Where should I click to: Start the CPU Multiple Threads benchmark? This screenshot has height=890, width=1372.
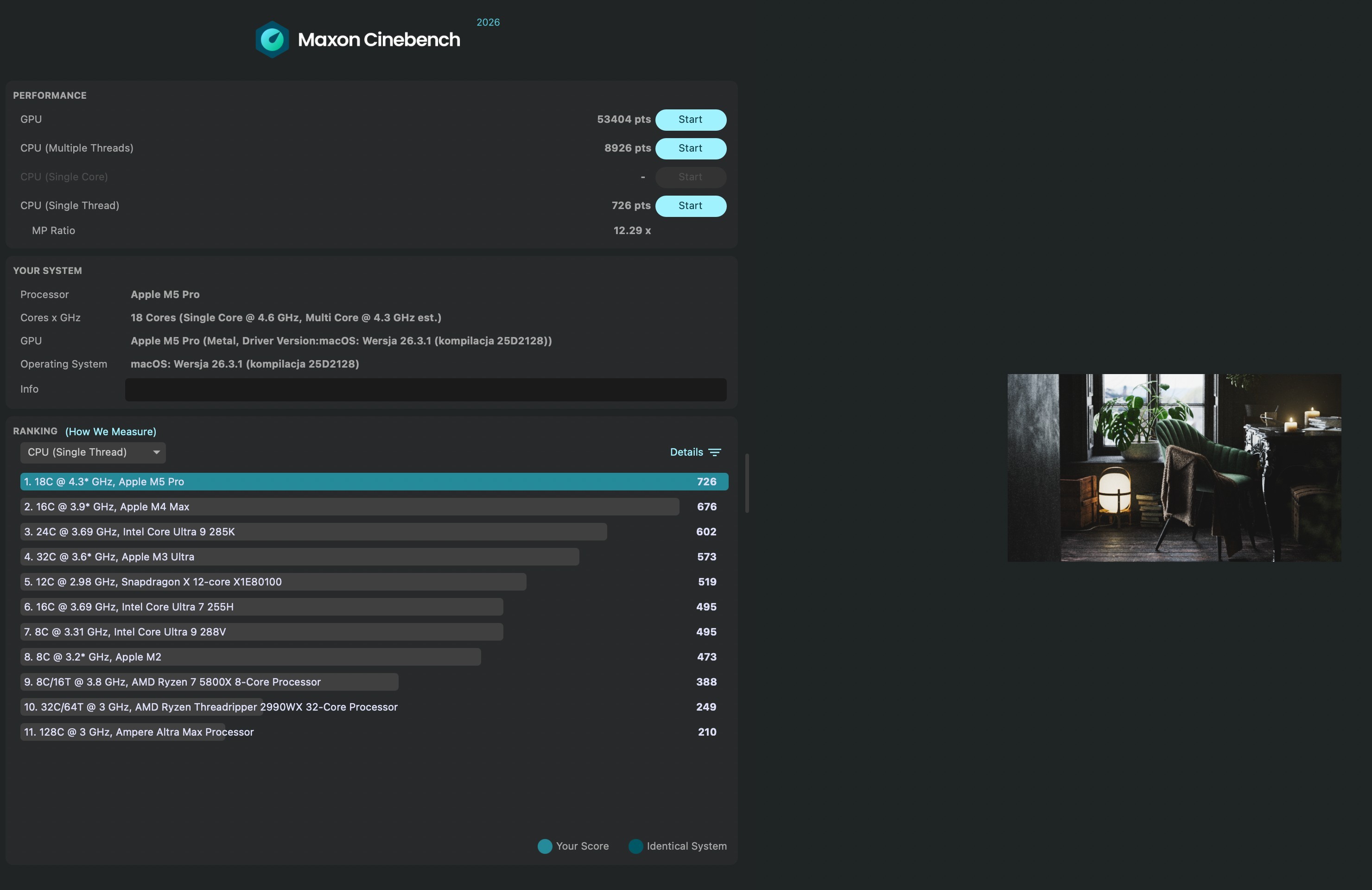690,149
